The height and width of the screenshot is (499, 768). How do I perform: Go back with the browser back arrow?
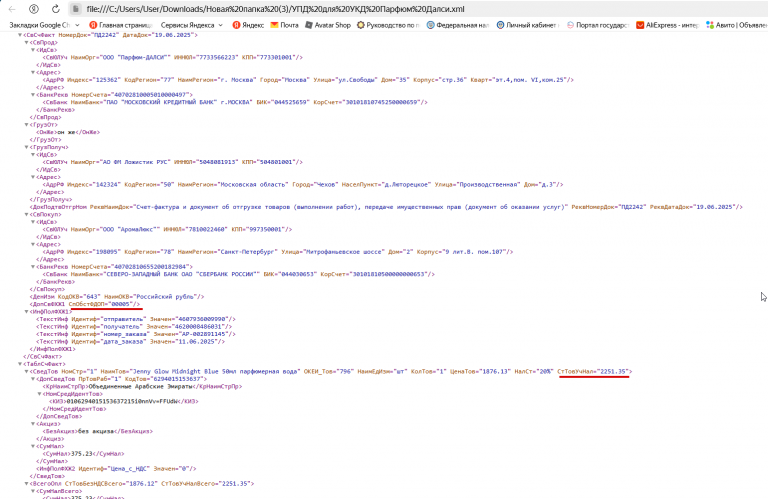[12, 9]
